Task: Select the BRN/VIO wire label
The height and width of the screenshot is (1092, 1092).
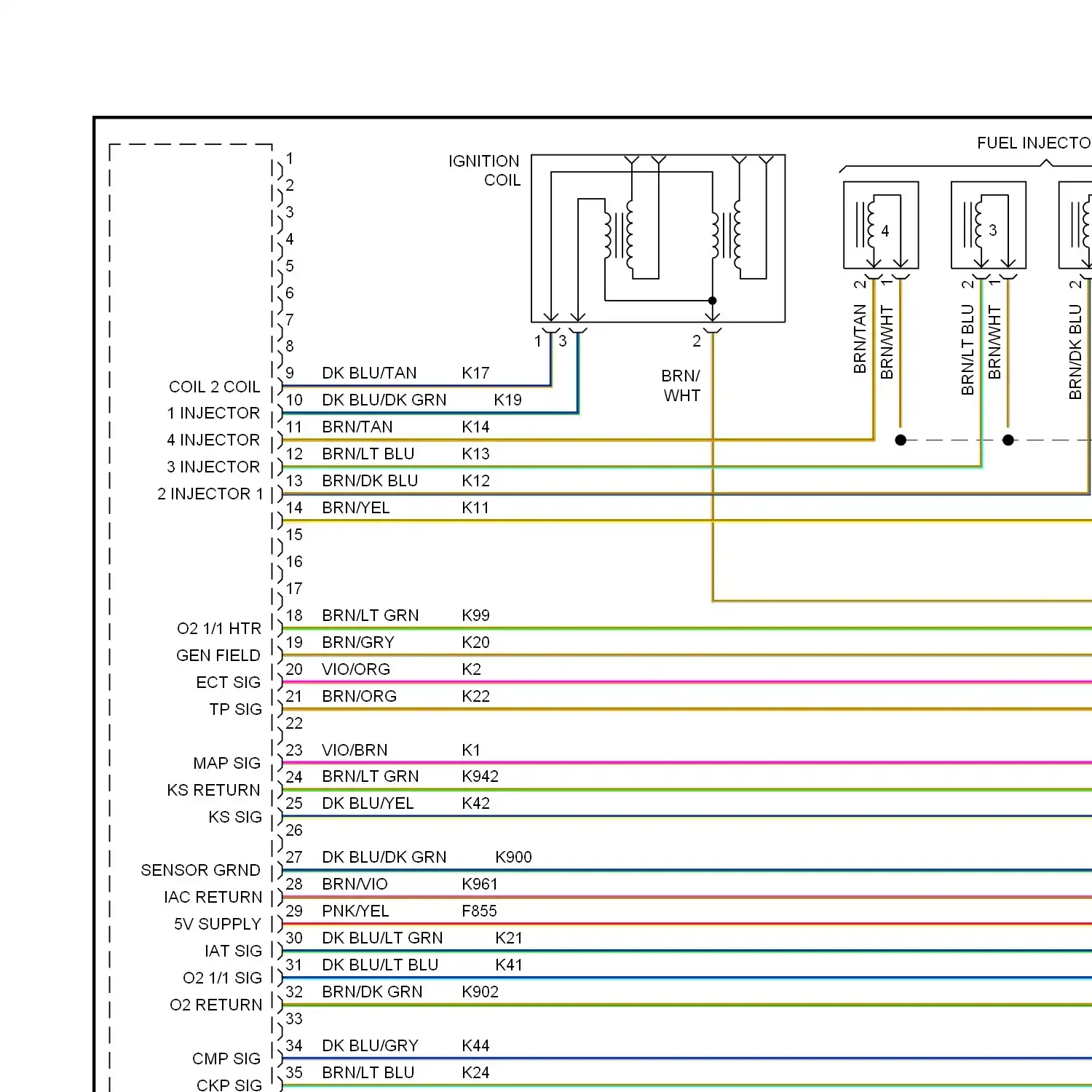Action: click(355, 884)
